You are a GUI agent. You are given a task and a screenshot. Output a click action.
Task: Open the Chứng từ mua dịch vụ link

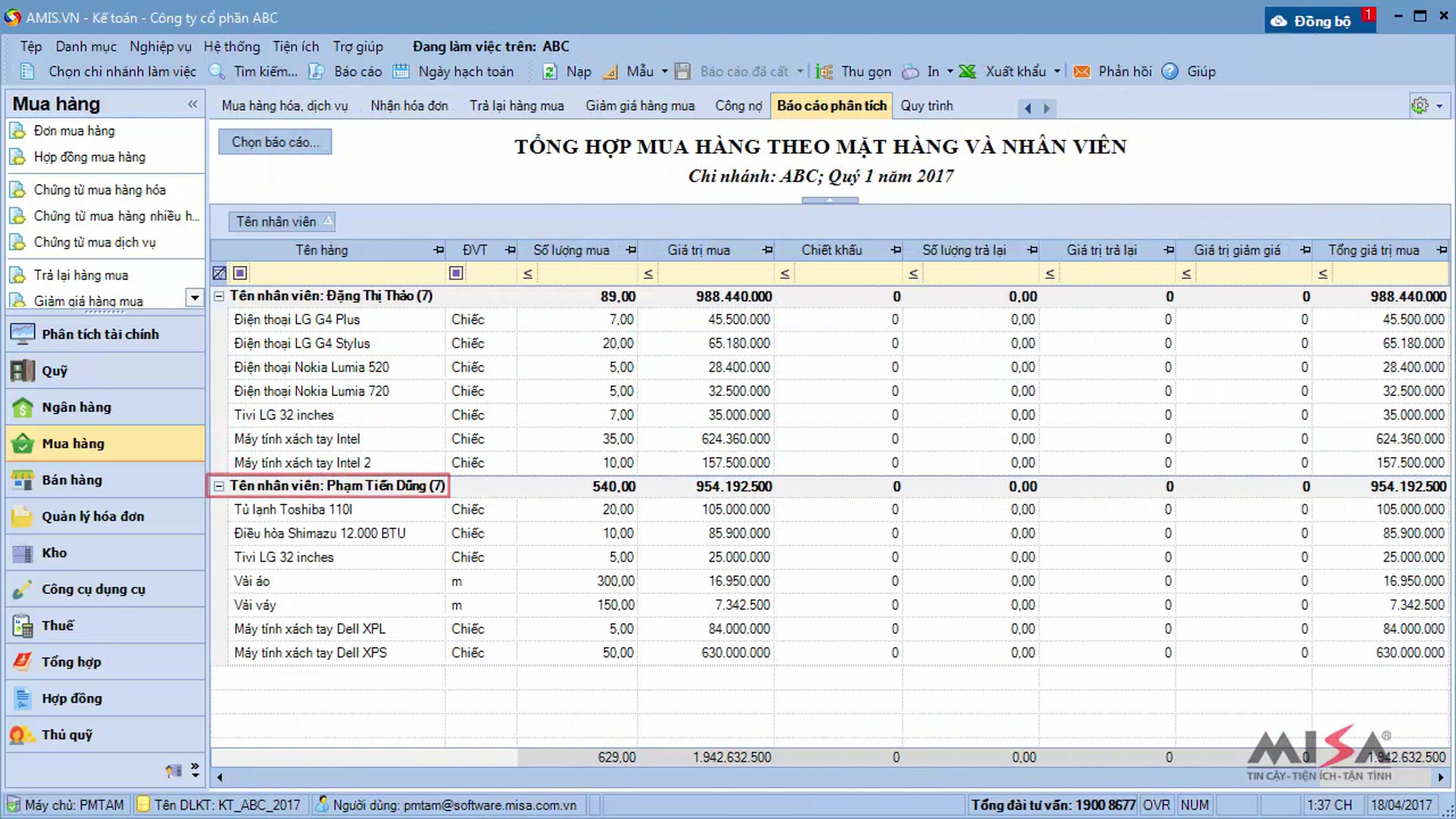[95, 241]
